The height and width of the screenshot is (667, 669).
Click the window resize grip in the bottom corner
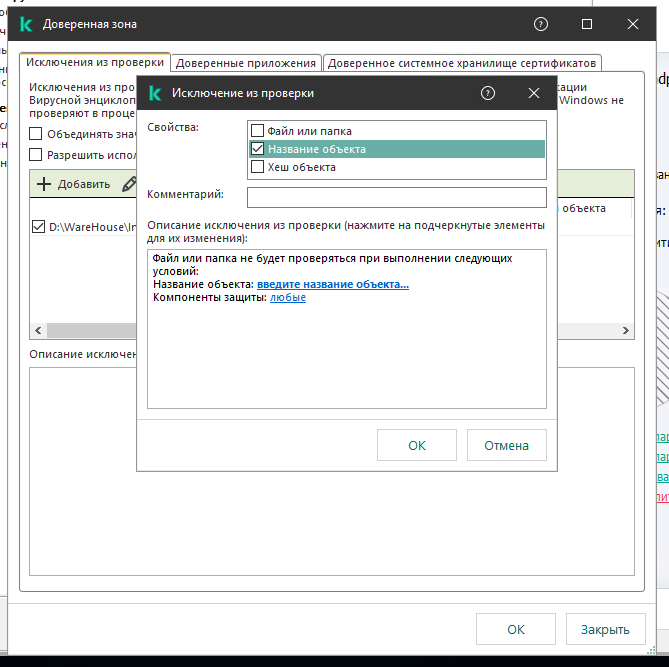tap(651, 650)
